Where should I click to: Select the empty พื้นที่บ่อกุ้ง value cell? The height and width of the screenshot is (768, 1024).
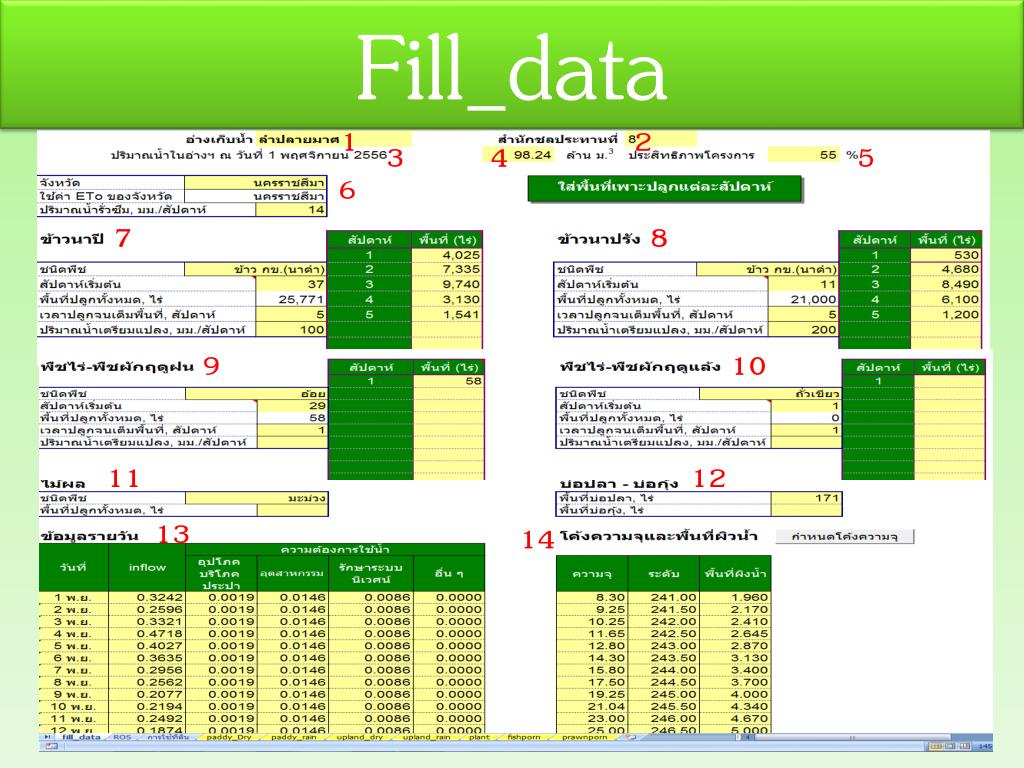coord(807,509)
